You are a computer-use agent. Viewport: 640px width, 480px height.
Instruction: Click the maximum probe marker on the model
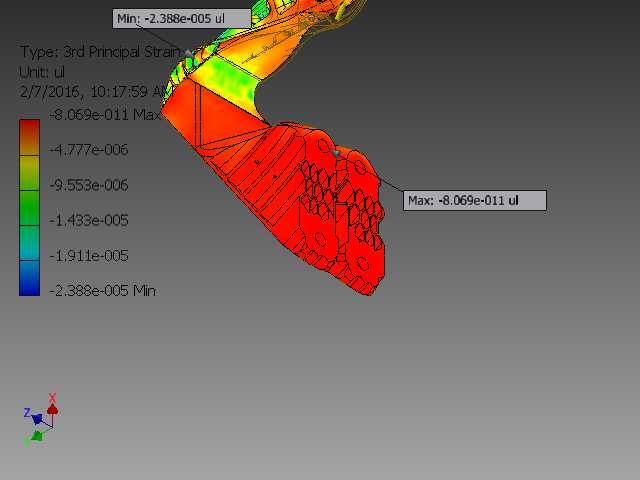tap(336, 153)
